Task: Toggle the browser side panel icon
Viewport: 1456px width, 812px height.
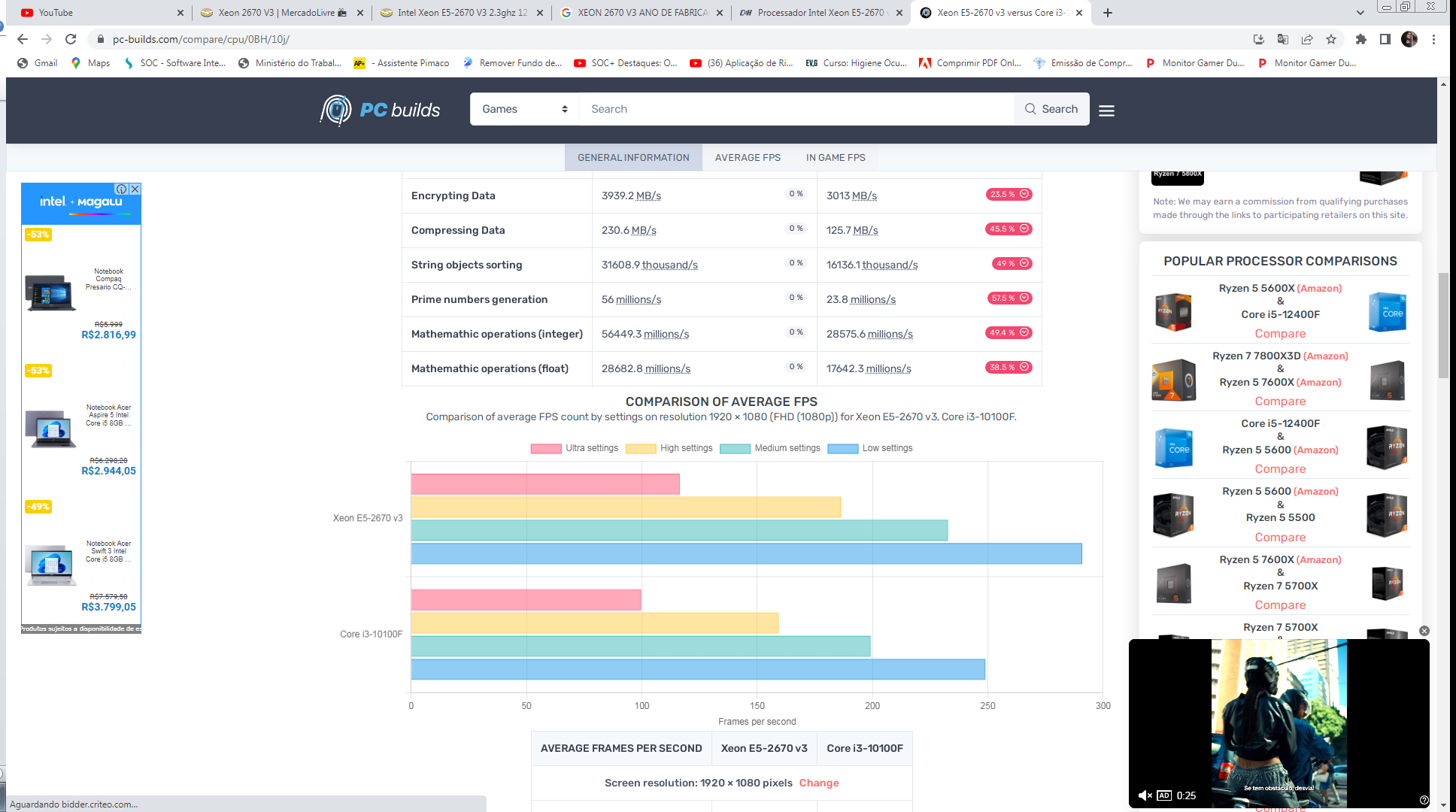Action: point(1385,39)
